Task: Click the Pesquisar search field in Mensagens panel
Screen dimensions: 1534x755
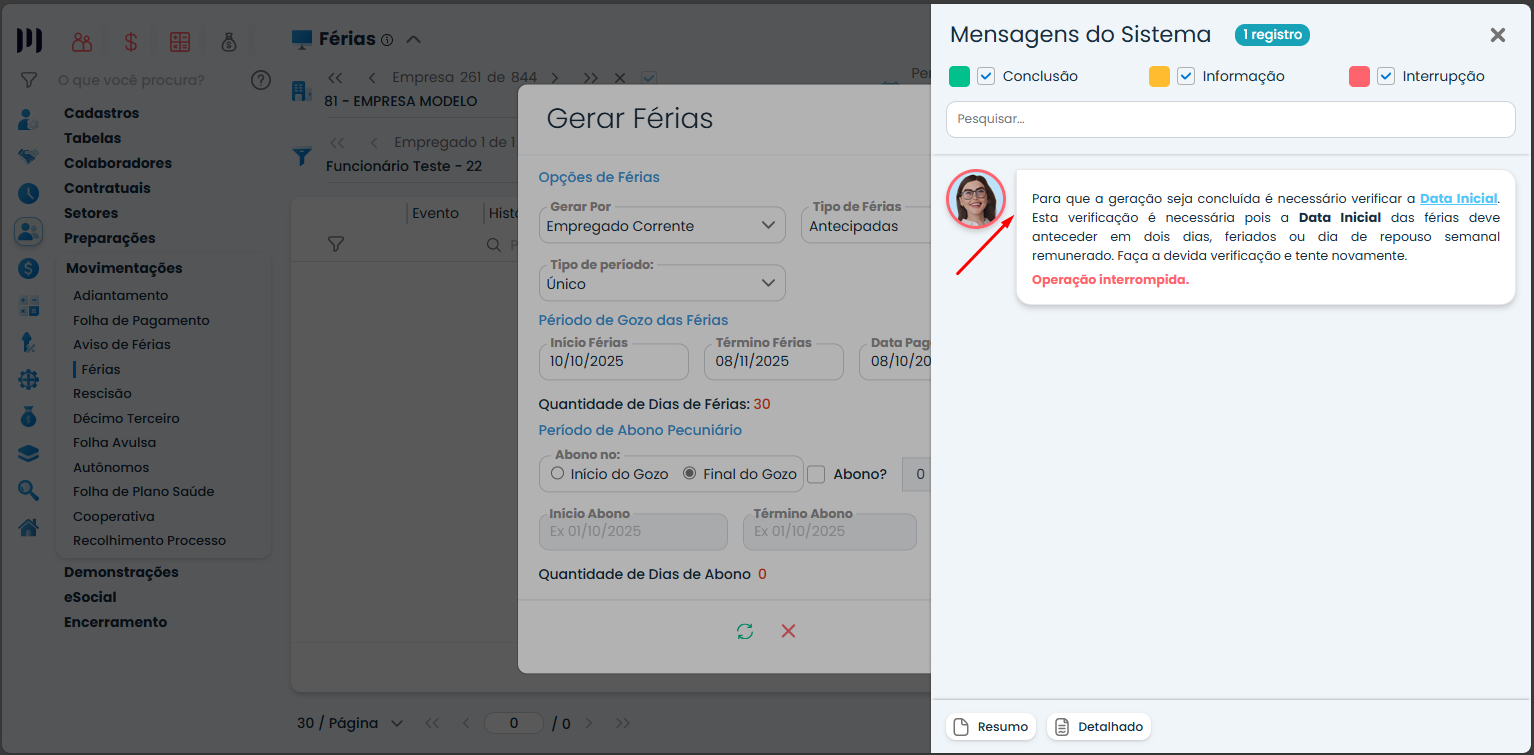Action: point(1229,119)
